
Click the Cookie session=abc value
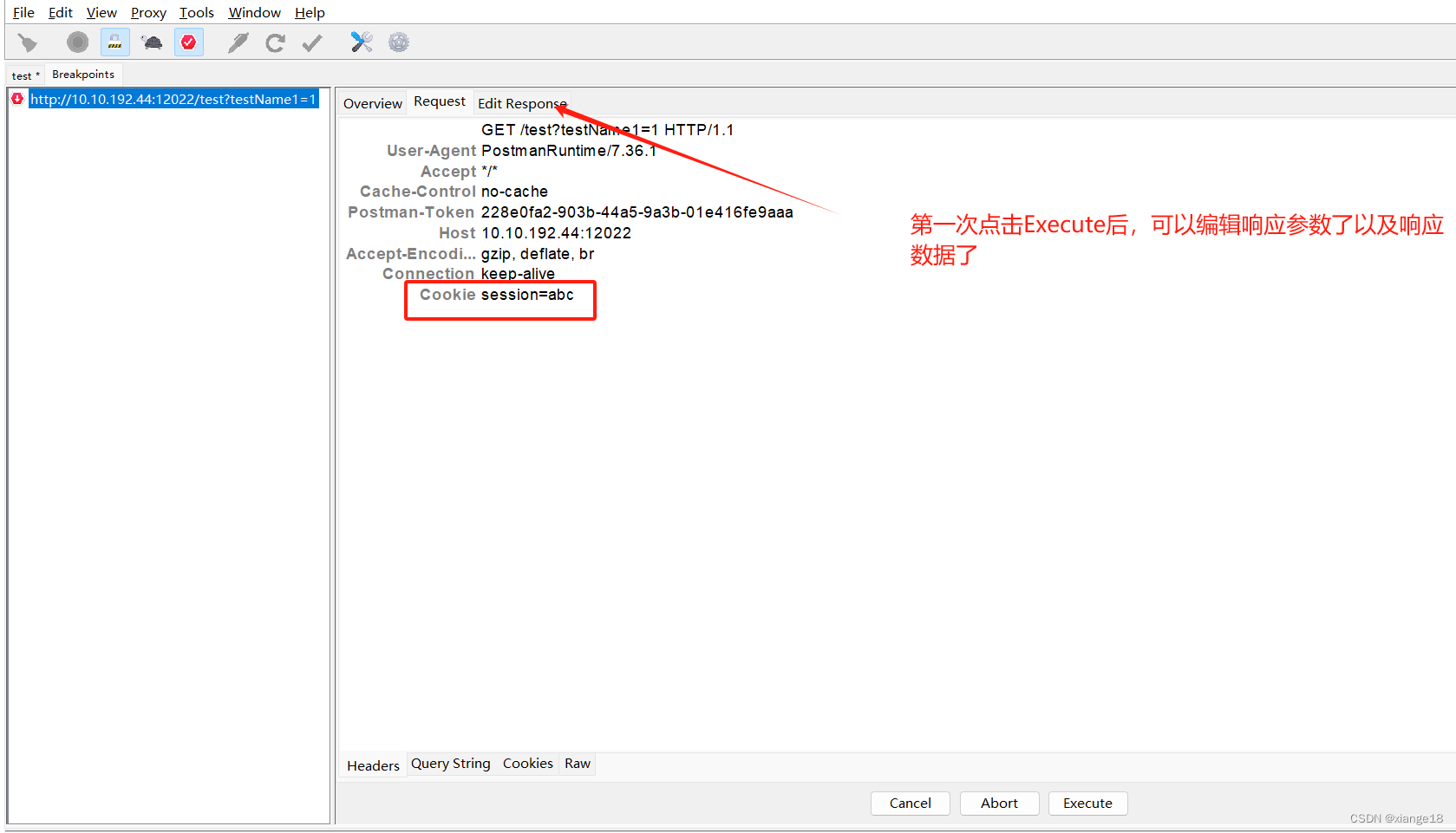click(527, 295)
